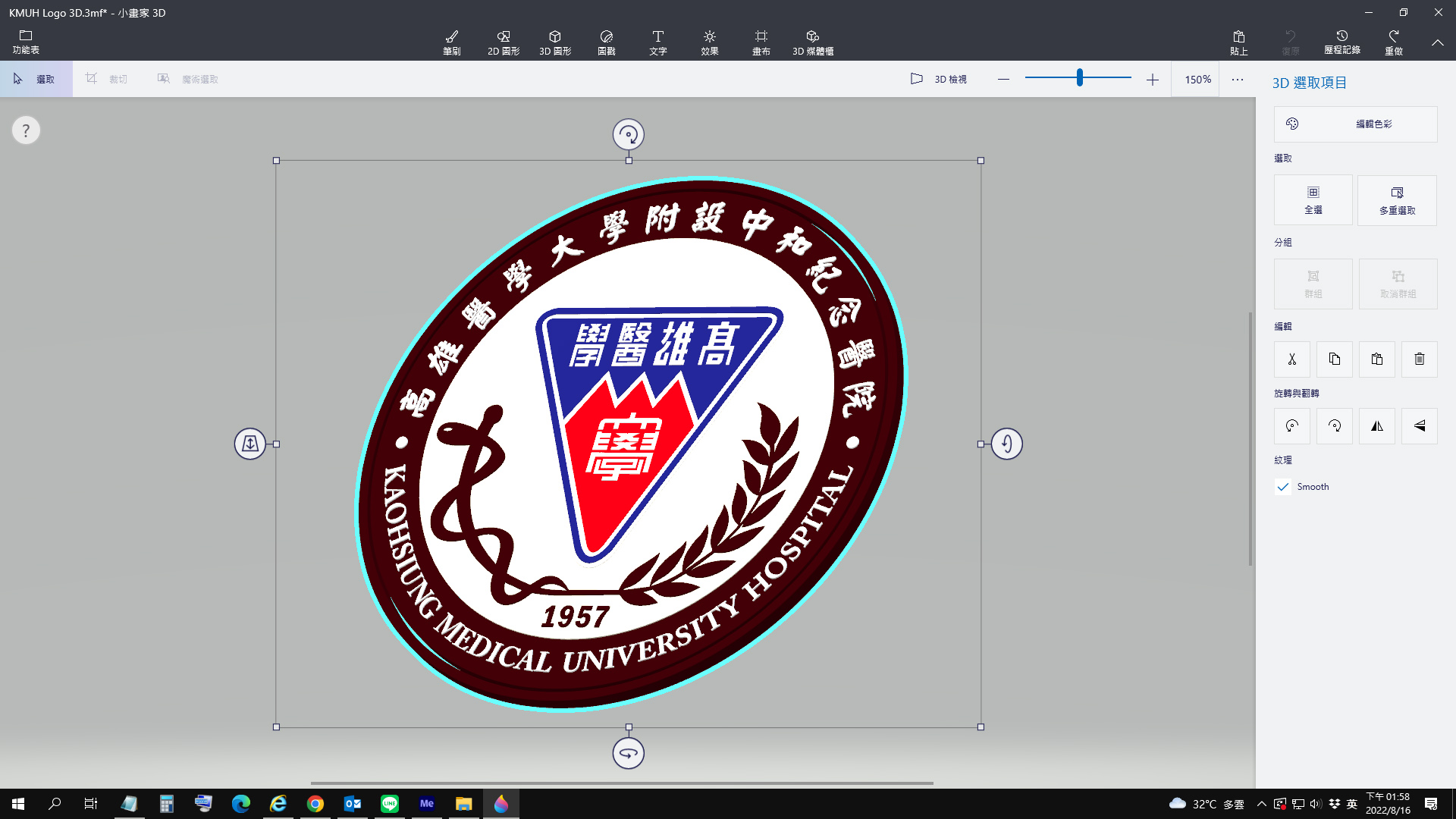Open the Windows Start menu
The height and width of the screenshot is (819, 1456).
[x=18, y=804]
